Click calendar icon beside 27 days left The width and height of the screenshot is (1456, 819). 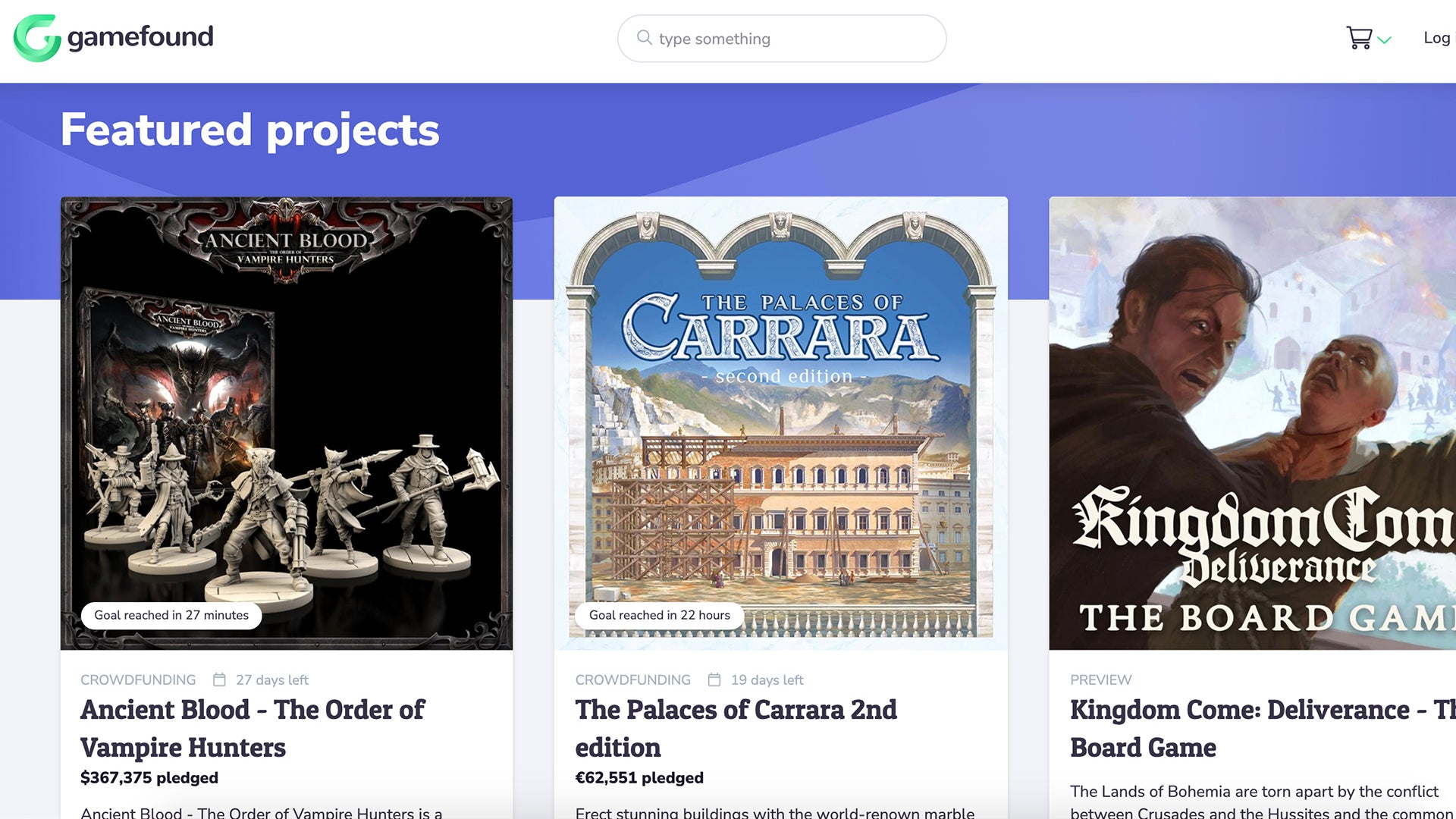[x=219, y=679]
